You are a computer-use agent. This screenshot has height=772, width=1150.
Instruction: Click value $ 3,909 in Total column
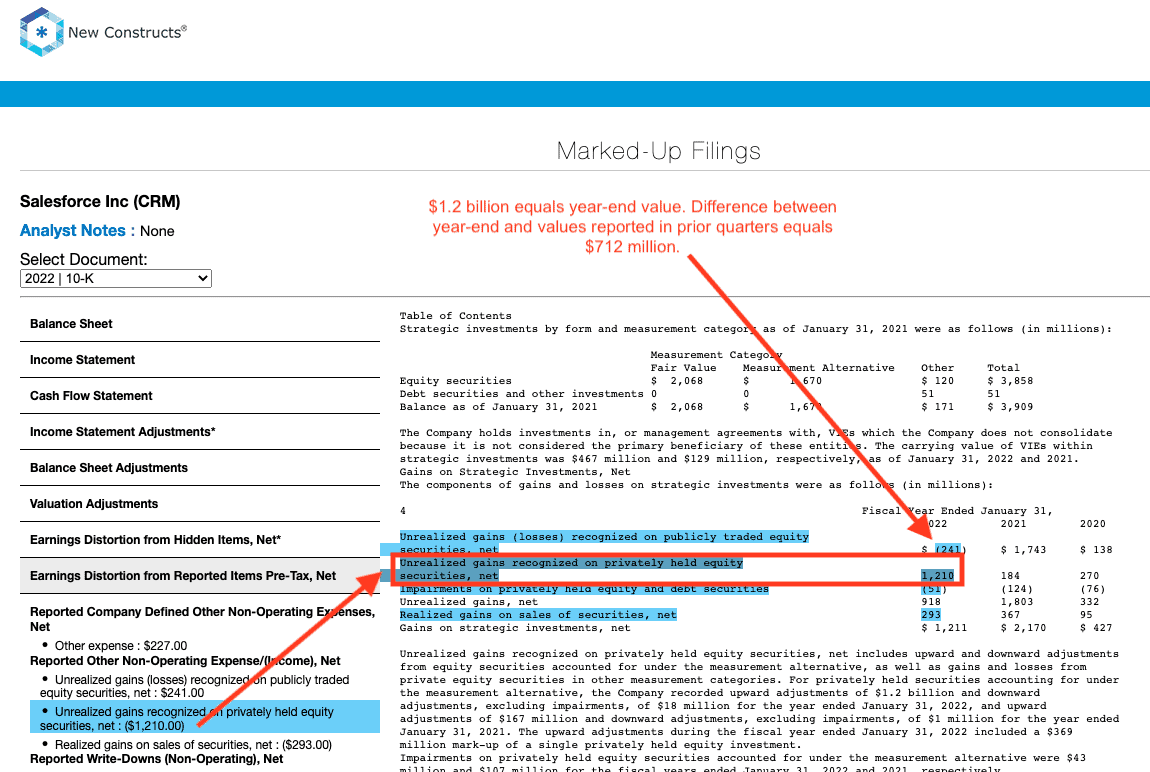pos(1010,407)
